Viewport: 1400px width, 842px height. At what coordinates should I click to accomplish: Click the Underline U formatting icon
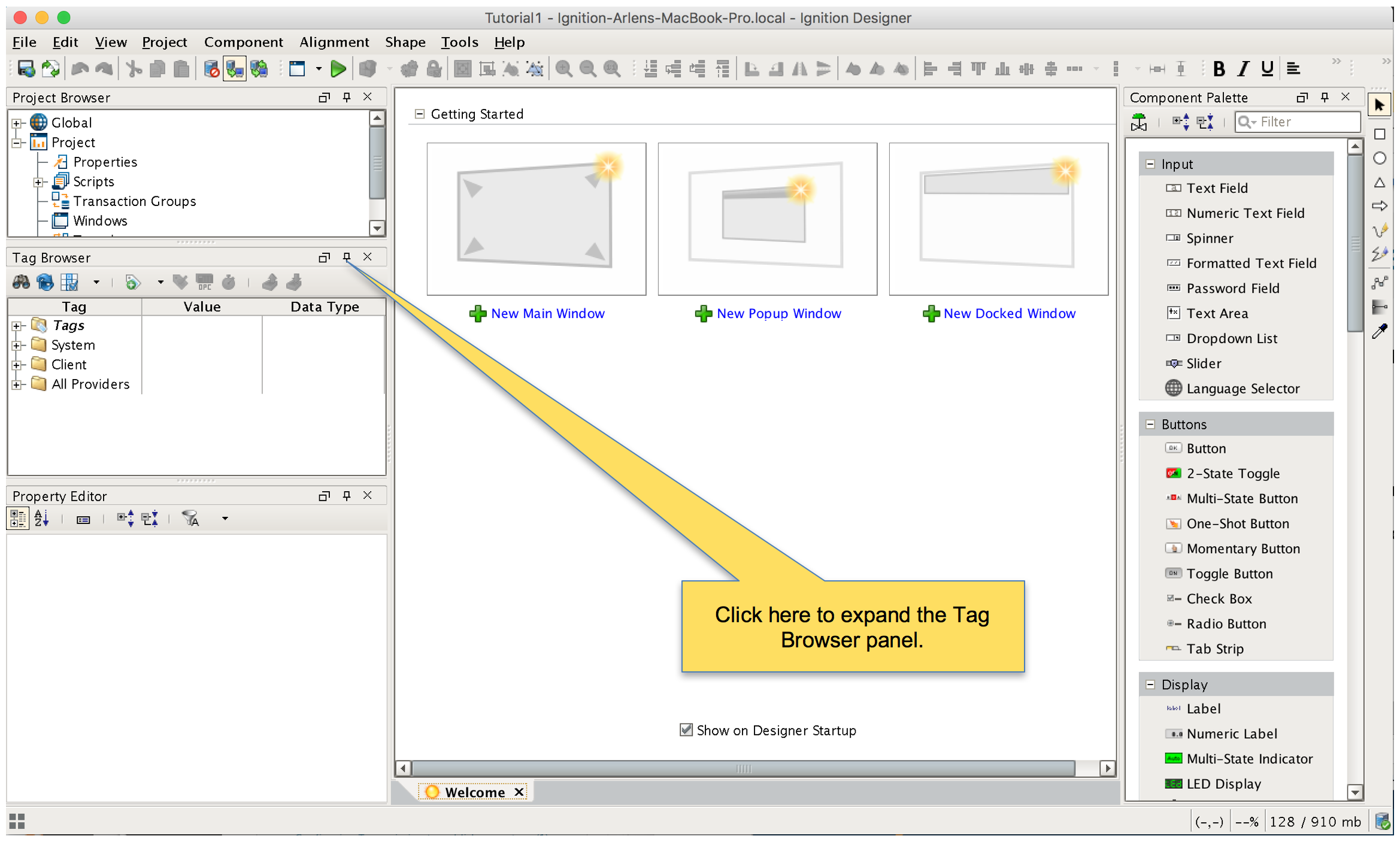coord(1267,69)
